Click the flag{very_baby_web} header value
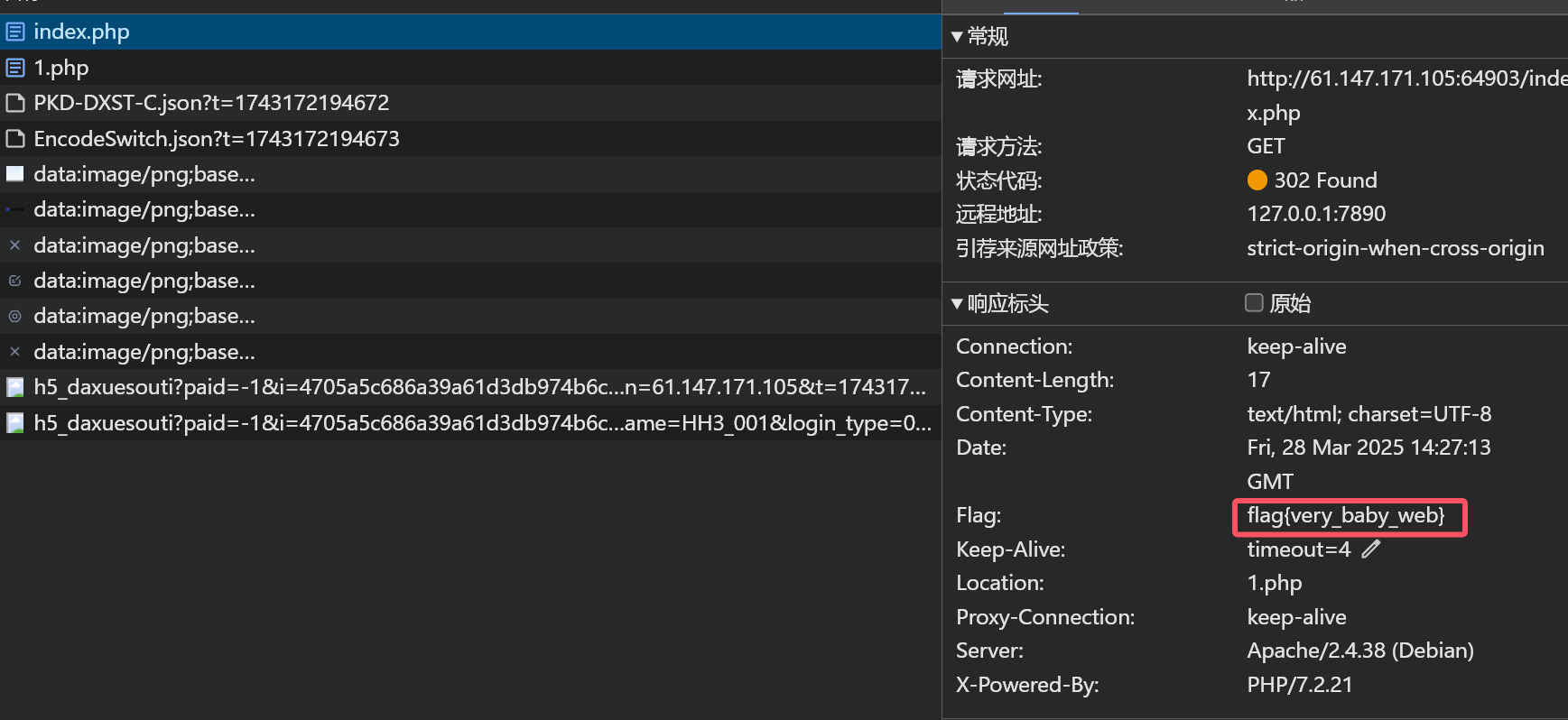 pos(1345,516)
